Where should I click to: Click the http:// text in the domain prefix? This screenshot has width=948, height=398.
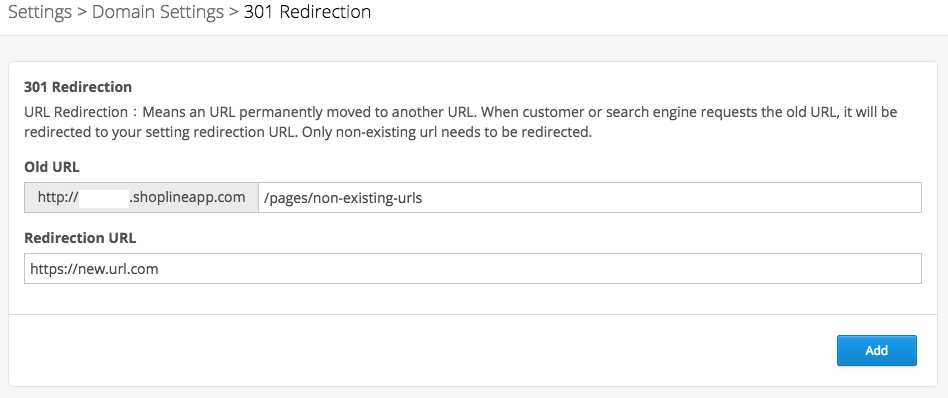(x=58, y=198)
